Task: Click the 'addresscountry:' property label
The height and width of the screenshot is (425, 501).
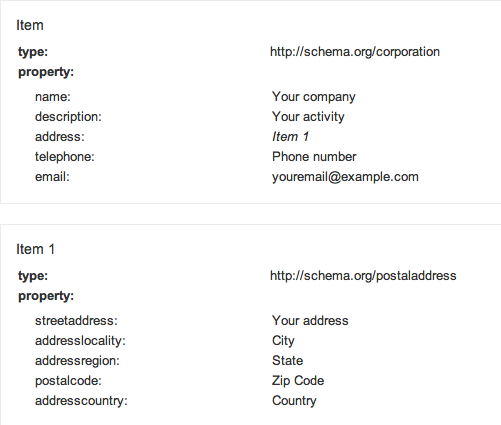Action: [x=81, y=401]
